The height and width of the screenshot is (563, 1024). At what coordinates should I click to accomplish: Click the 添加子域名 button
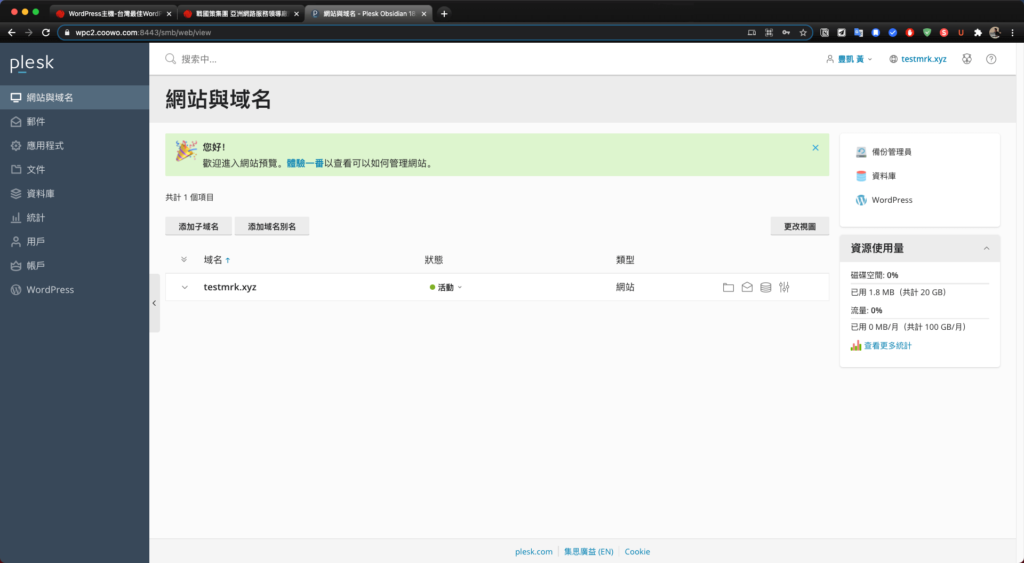coord(199,227)
